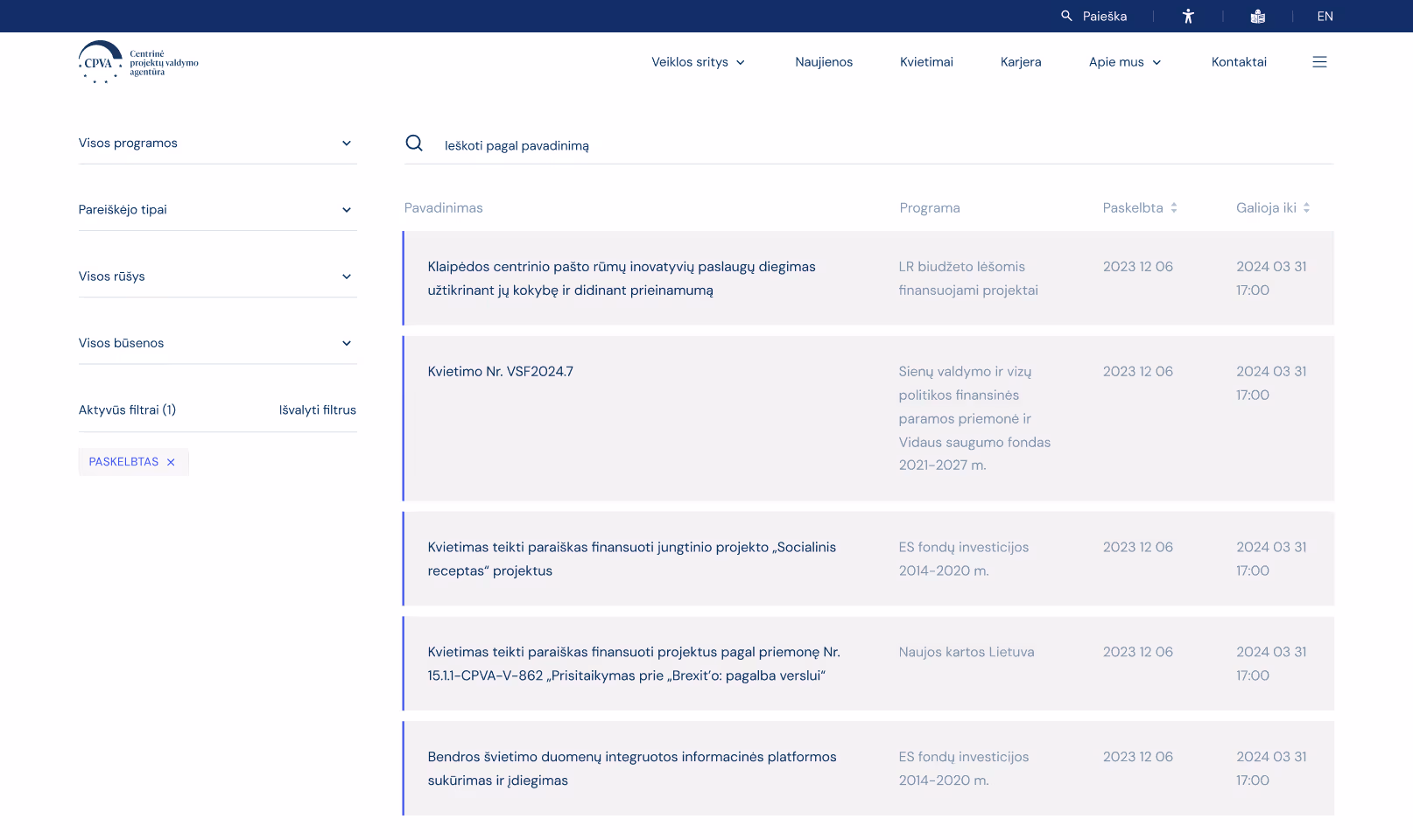Open Visos būsenos dropdown

click(217, 343)
